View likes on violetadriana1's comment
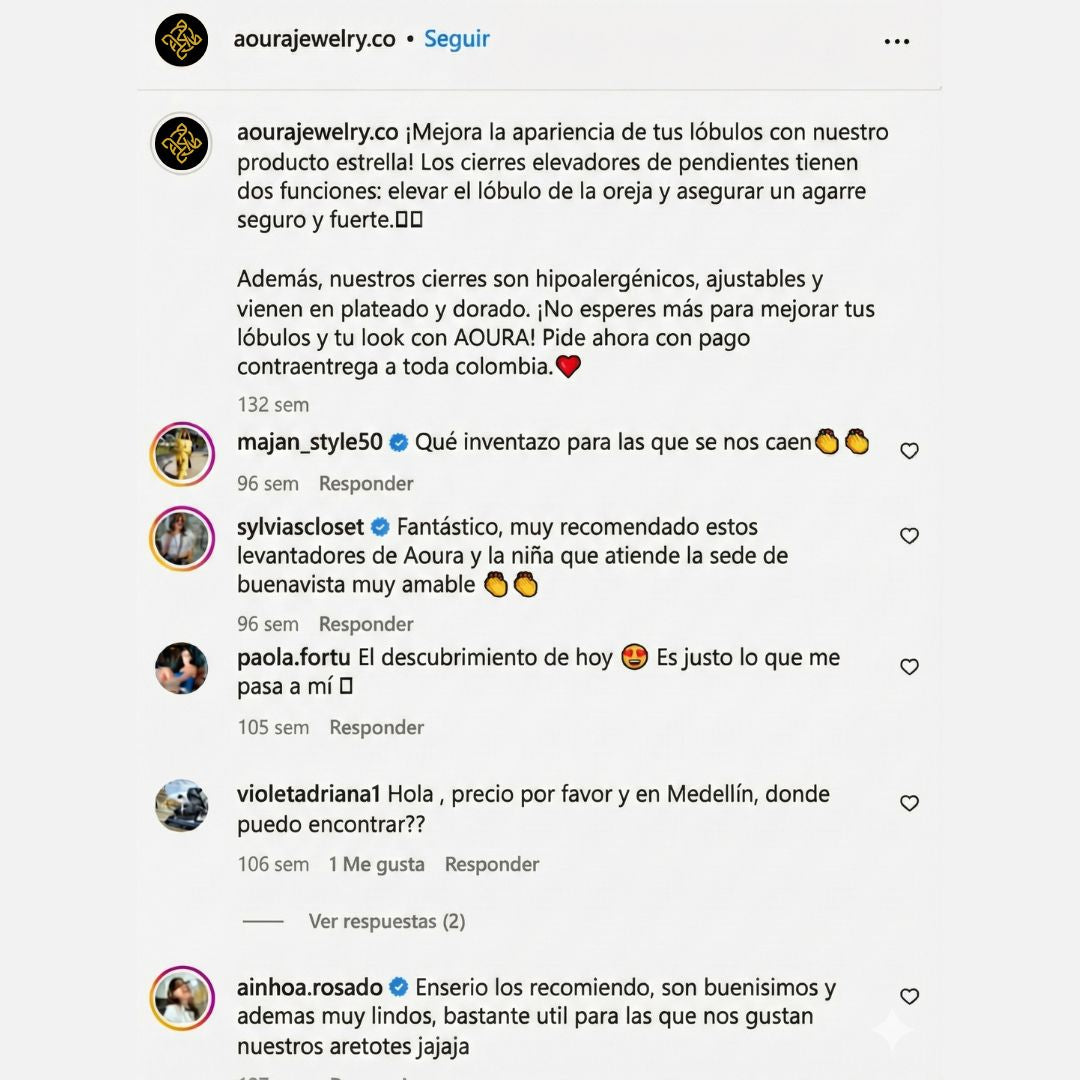 coord(376,864)
